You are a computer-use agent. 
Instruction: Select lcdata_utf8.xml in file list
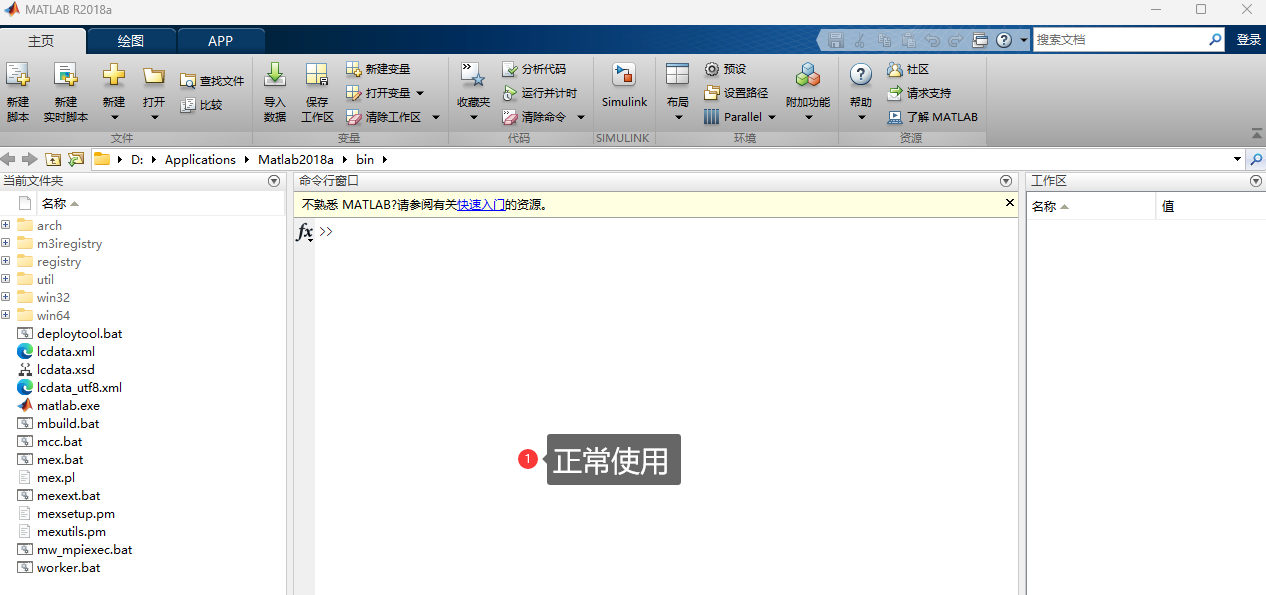79,387
